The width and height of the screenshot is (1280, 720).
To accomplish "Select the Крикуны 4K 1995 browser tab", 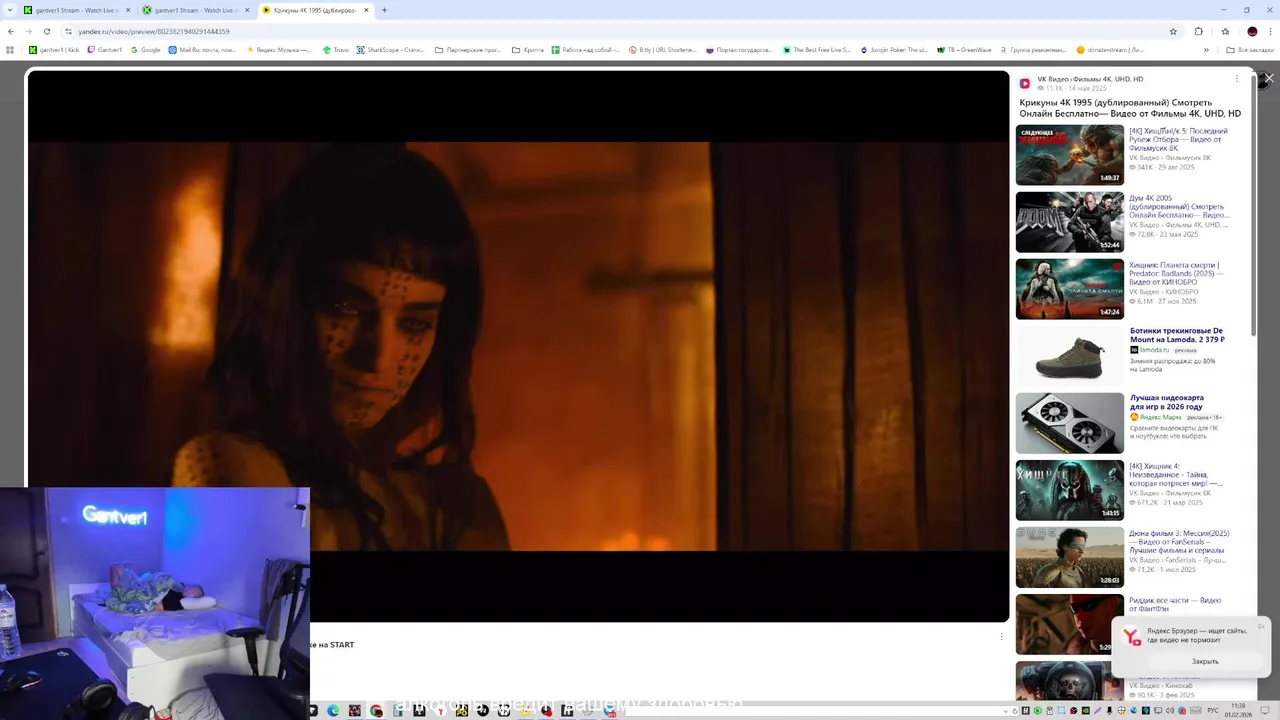I will coord(314,10).
